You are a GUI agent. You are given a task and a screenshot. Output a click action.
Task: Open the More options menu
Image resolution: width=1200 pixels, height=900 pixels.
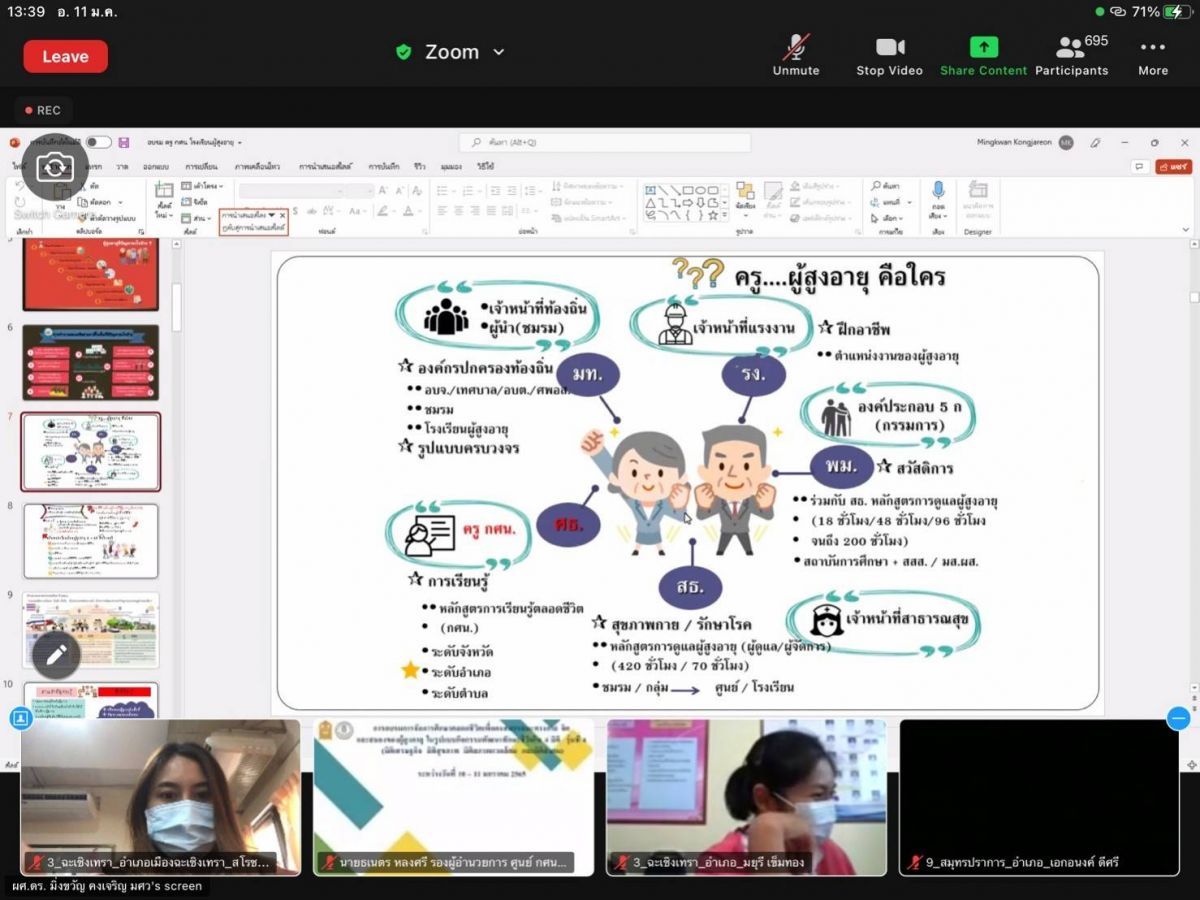tap(1153, 56)
